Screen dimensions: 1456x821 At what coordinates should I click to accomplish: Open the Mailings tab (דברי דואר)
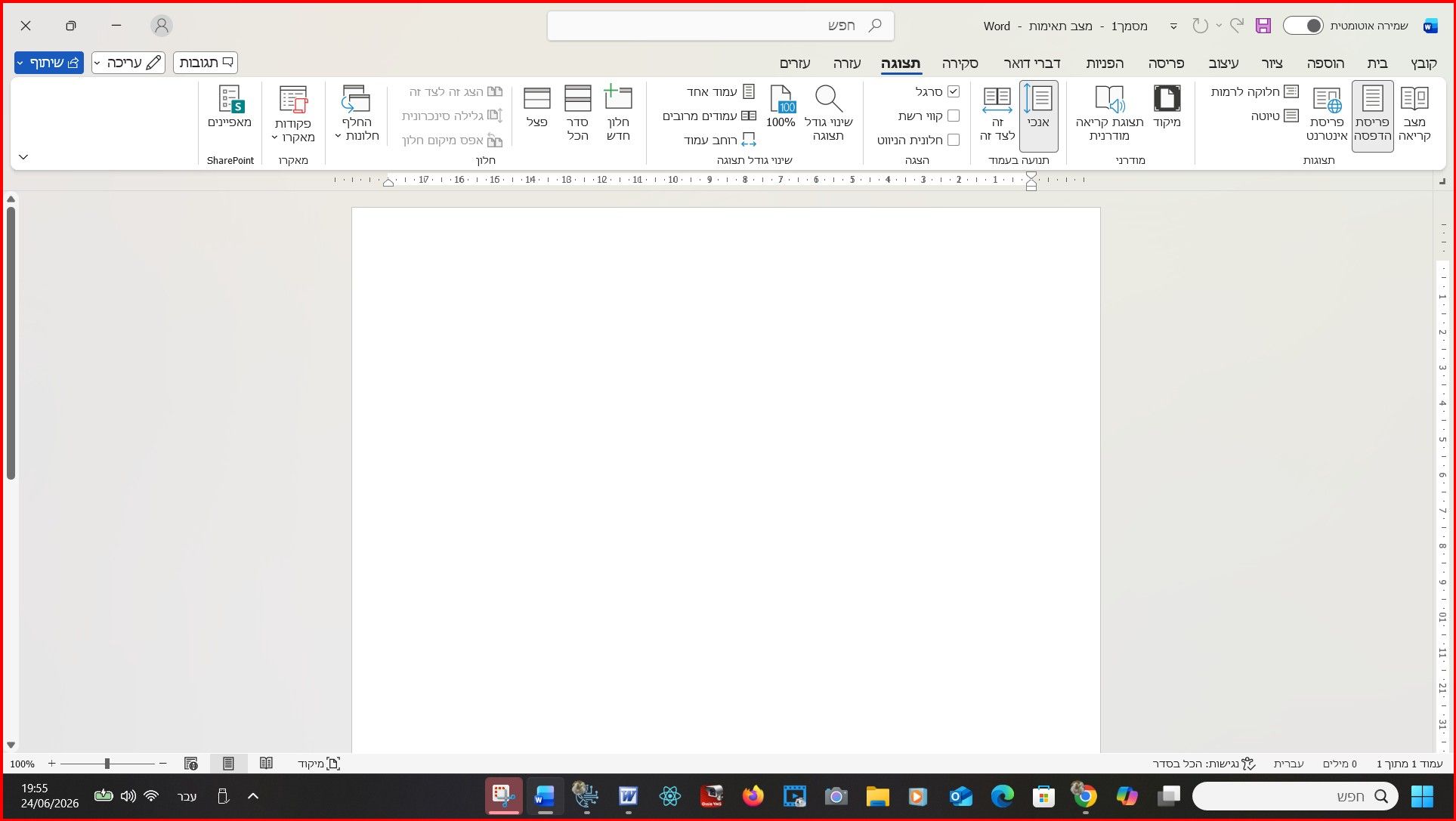(1032, 63)
